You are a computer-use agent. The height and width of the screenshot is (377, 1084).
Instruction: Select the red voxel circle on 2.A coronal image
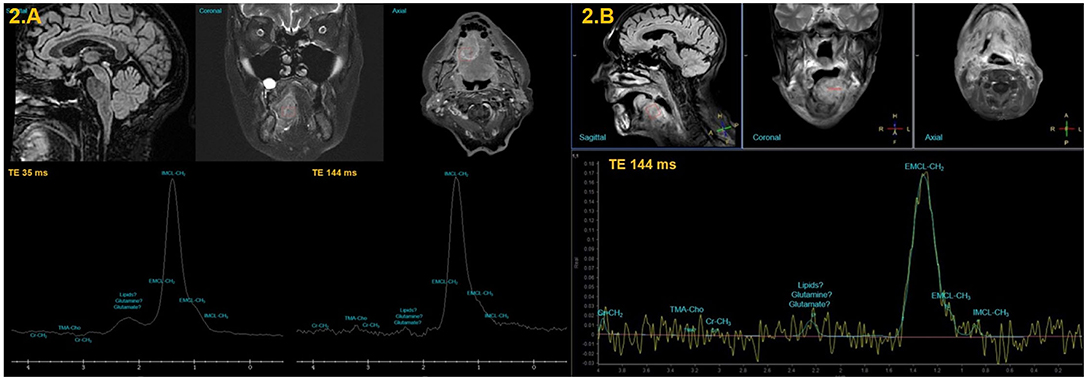289,111
